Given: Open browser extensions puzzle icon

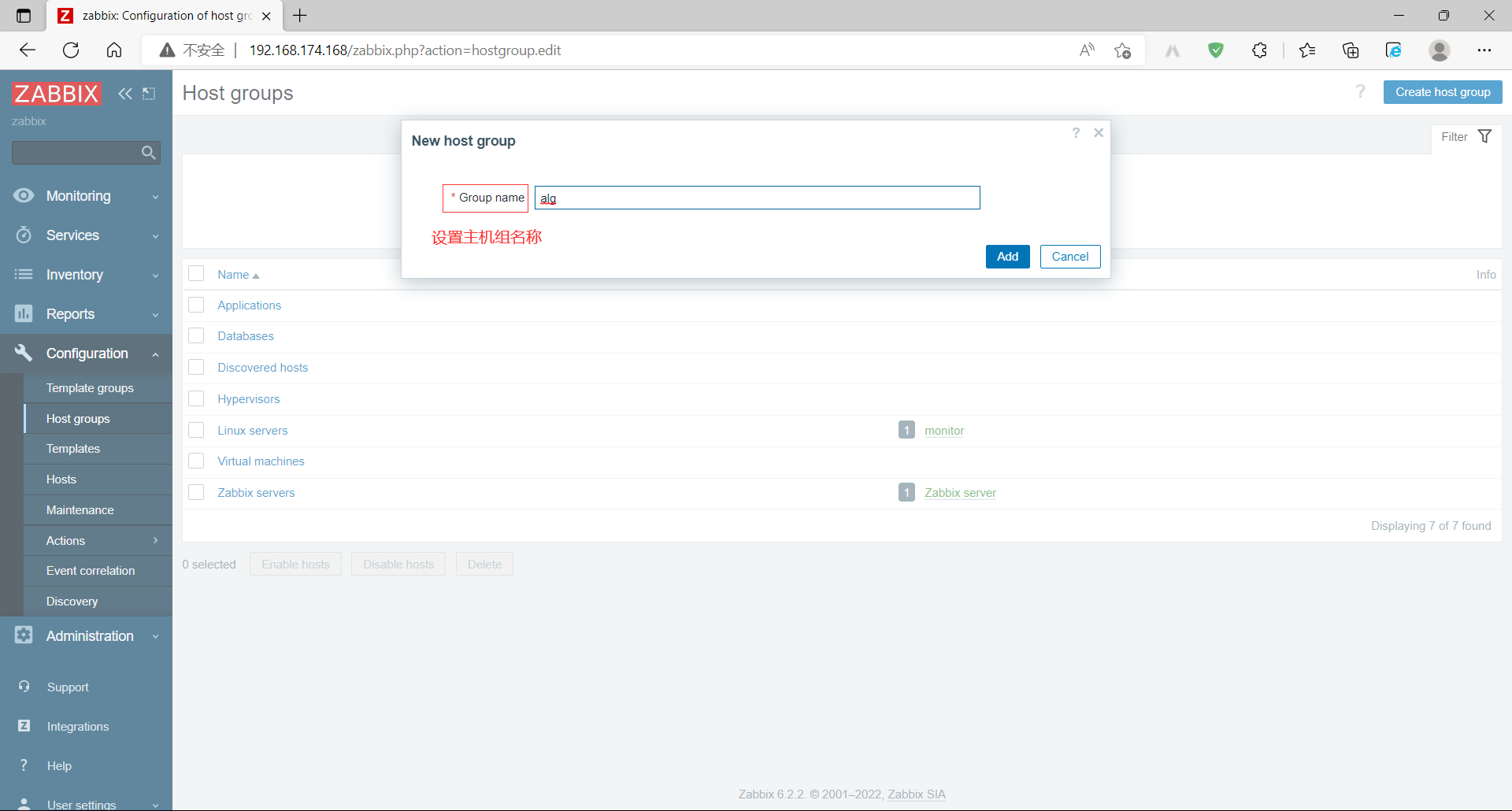Looking at the screenshot, I should point(1259,50).
